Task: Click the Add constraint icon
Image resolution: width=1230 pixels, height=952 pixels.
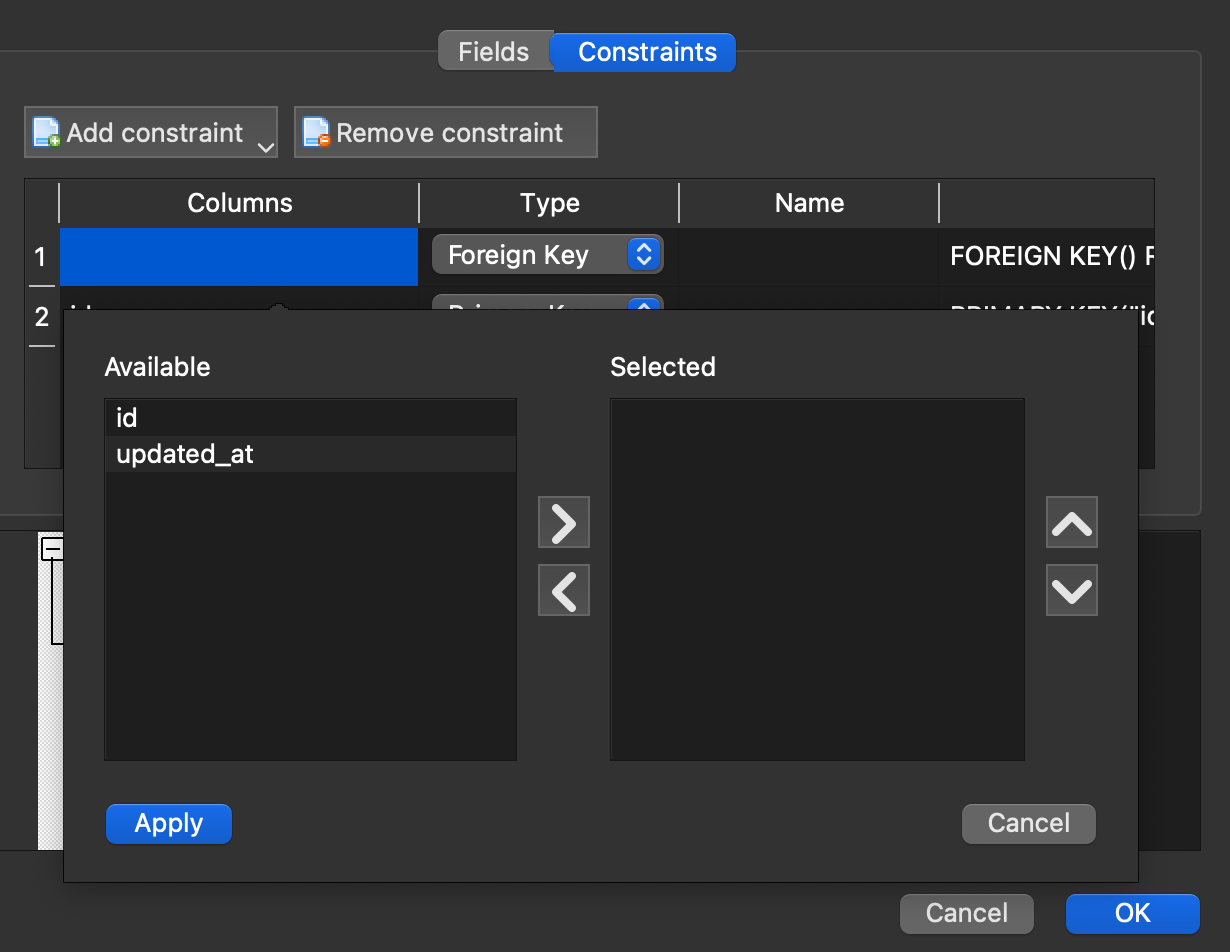Action: tap(44, 131)
